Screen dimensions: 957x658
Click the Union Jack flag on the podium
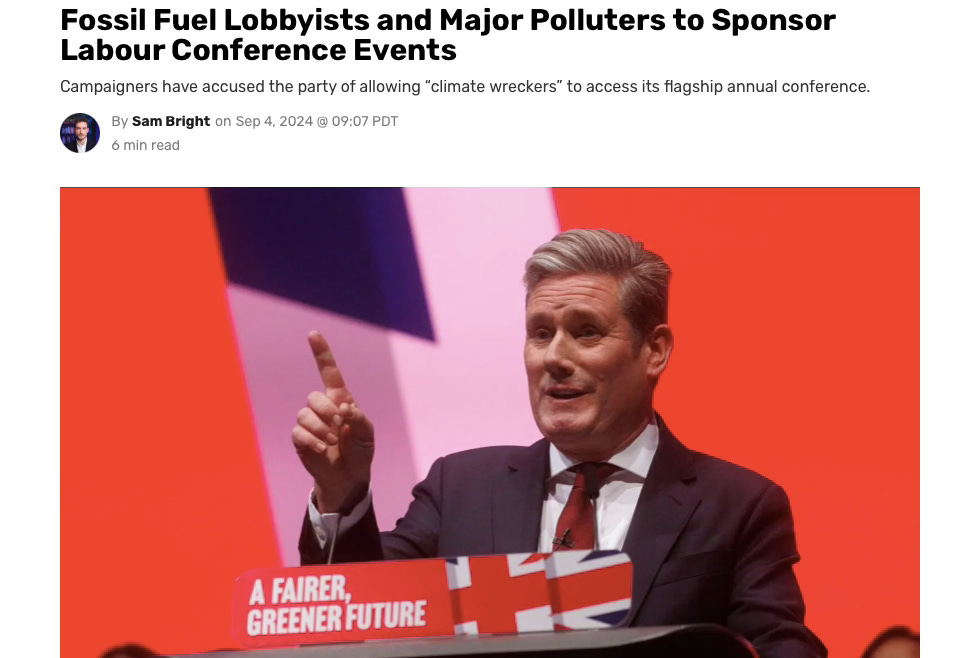[x=540, y=592]
